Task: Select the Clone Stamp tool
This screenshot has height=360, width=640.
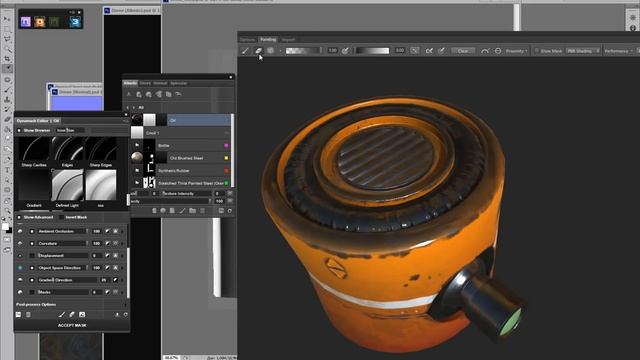Action: coord(7,100)
